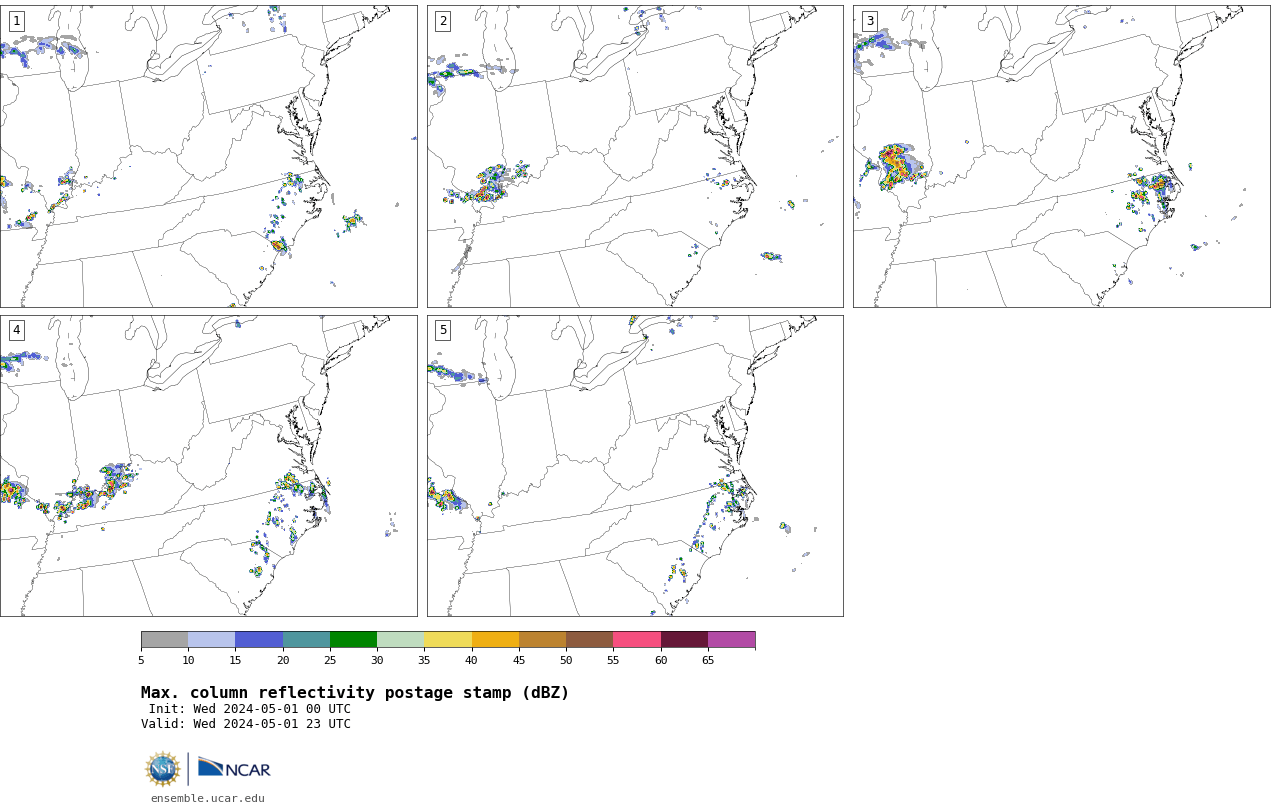The width and height of the screenshot is (1280, 809).
Task: Open ensemble member 1 map panel
Action: (208, 156)
